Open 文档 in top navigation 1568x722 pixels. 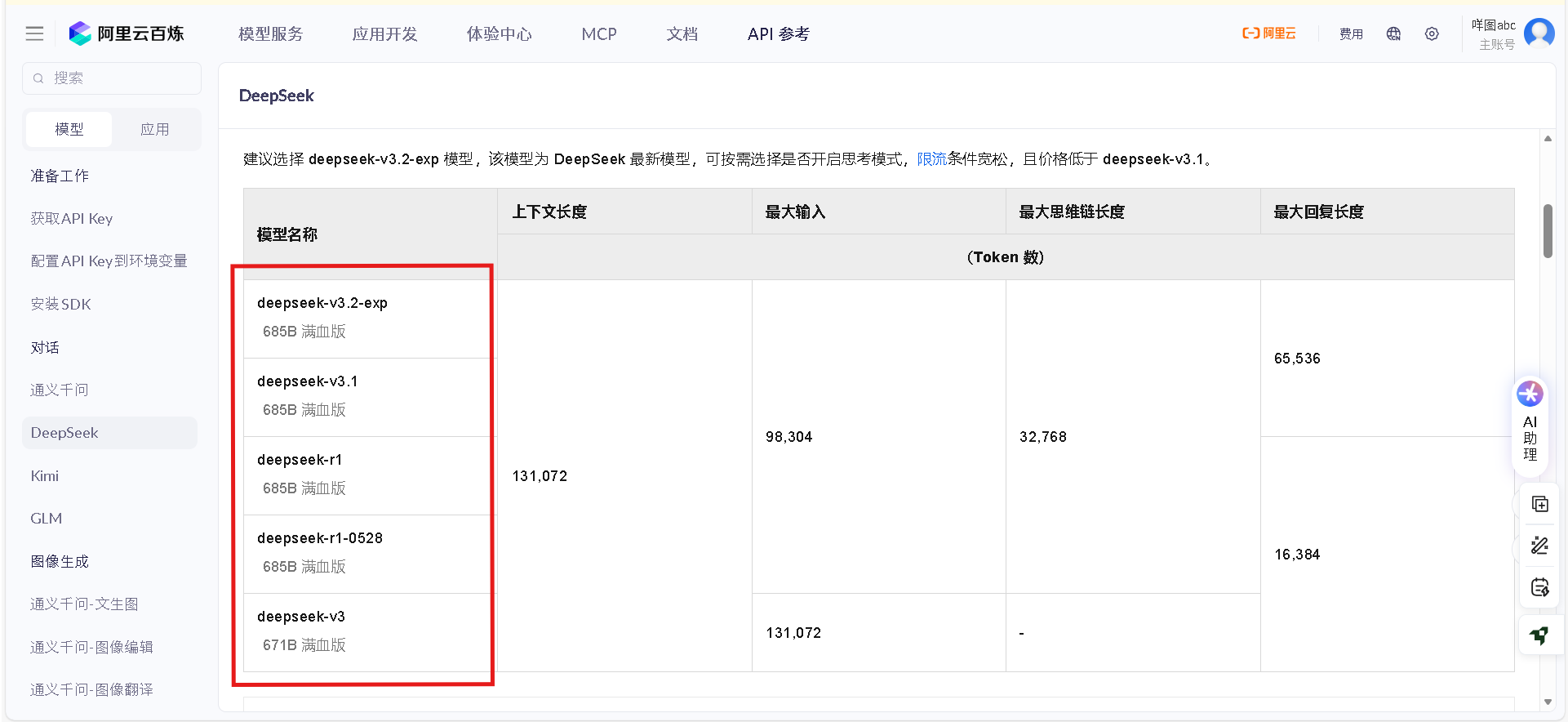tap(682, 33)
